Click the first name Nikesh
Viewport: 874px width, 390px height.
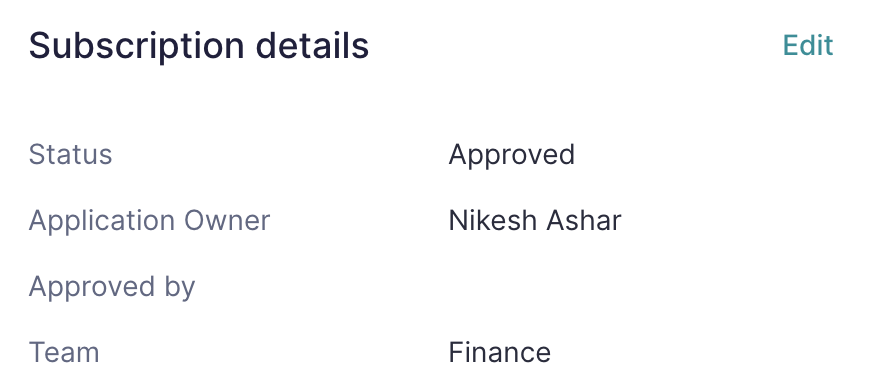tap(492, 221)
